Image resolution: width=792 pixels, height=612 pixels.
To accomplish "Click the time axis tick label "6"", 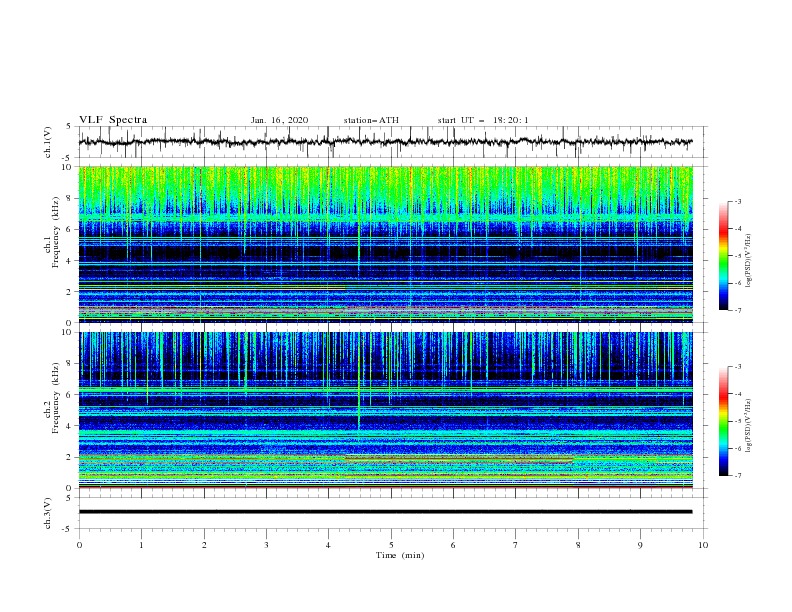I will tap(453, 545).
